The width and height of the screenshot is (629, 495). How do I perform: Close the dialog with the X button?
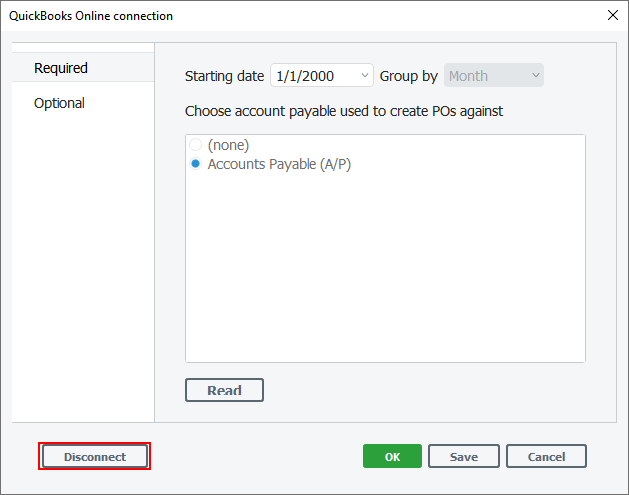click(x=612, y=15)
